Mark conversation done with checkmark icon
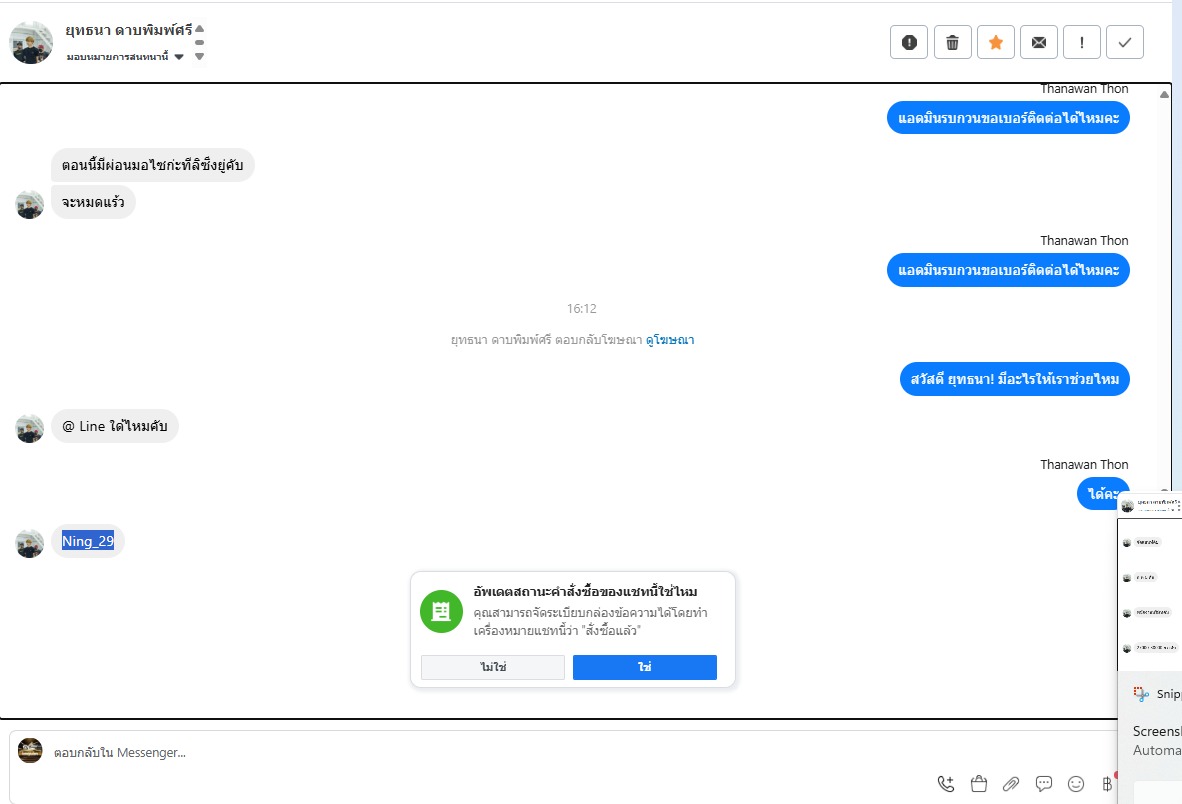 click(1125, 42)
